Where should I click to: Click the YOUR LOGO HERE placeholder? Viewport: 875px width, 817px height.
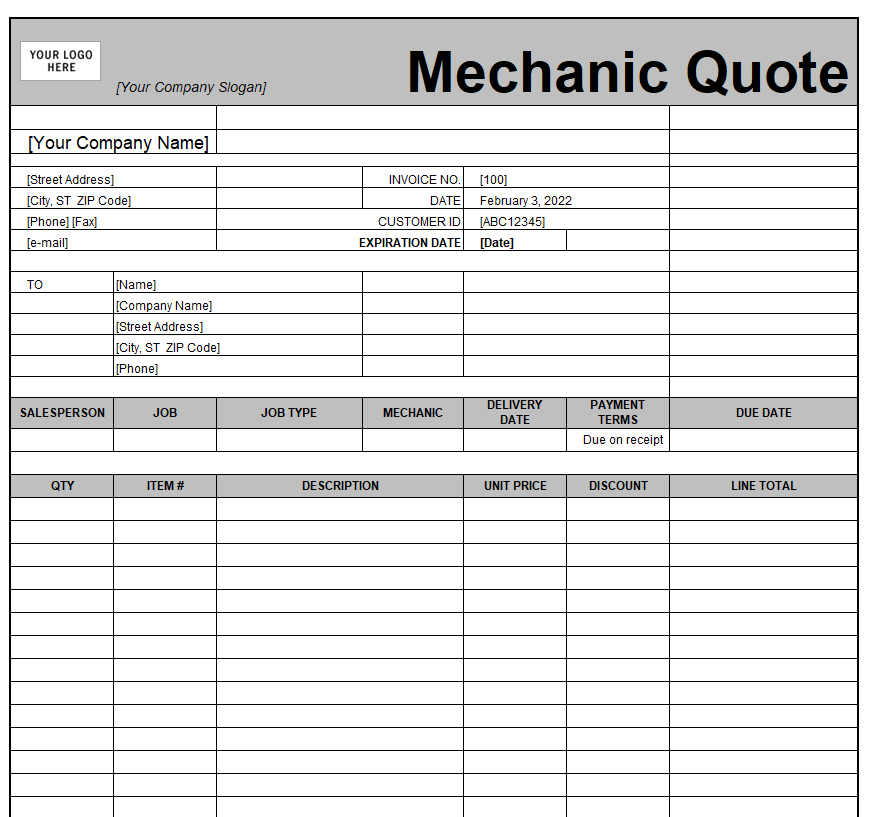click(x=60, y=61)
